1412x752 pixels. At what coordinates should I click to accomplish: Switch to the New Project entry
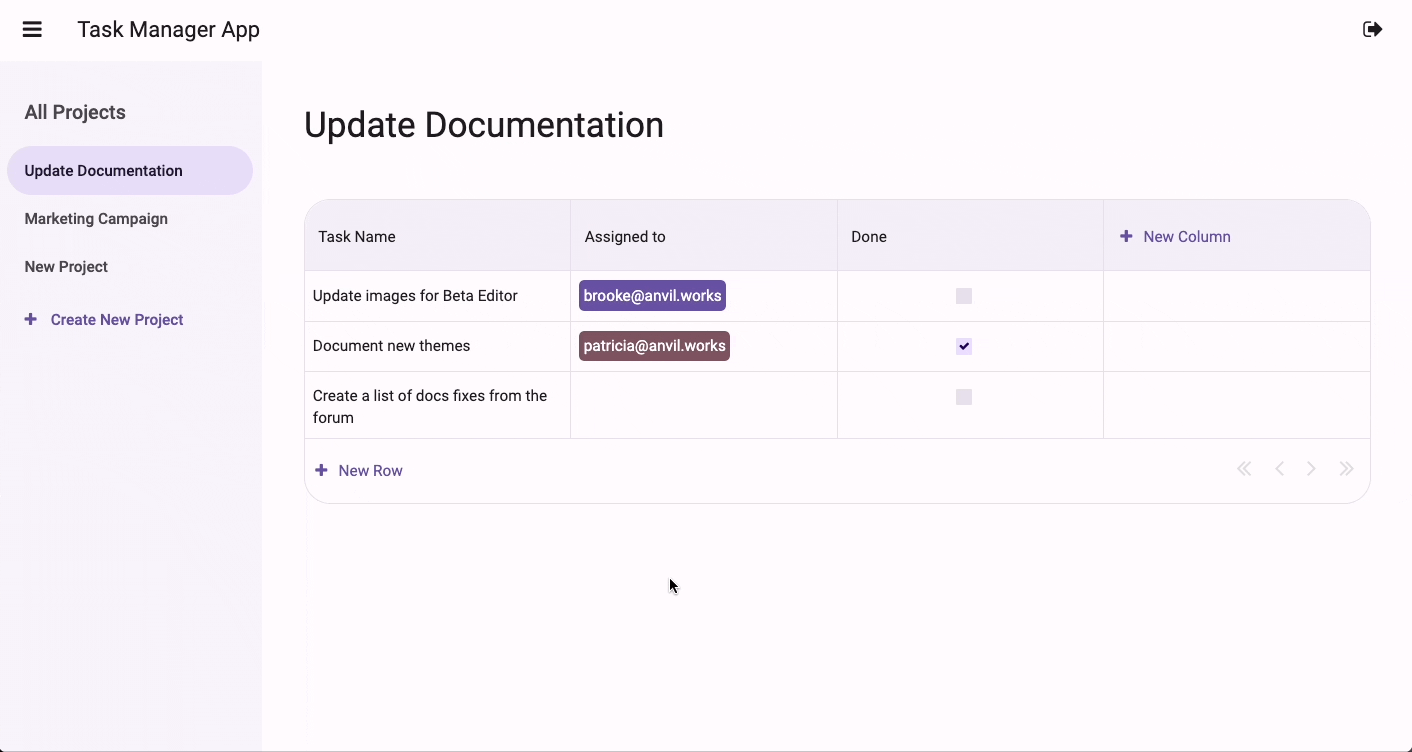pyautogui.click(x=66, y=266)
